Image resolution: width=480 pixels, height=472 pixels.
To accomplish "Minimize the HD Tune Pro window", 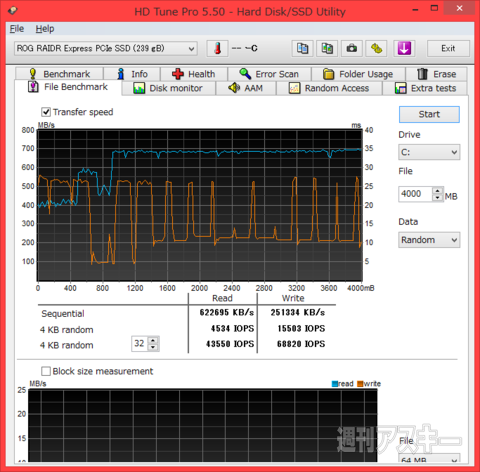I will [415, 9].
